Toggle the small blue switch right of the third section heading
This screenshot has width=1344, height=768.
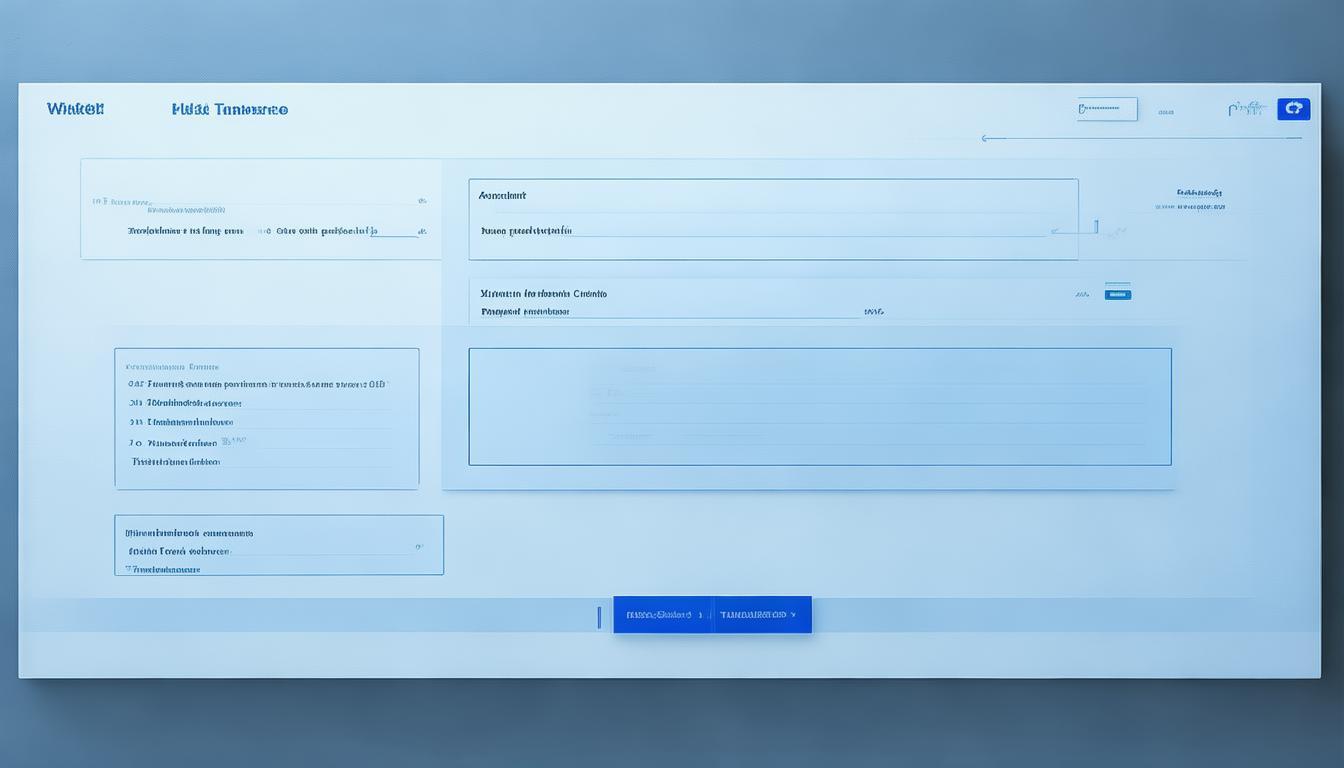click(1117, 294)
